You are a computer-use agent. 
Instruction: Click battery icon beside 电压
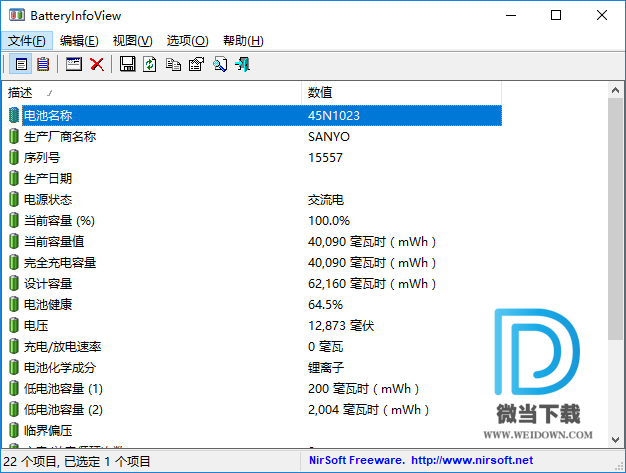pyautogui.click(x=14, y=325)
